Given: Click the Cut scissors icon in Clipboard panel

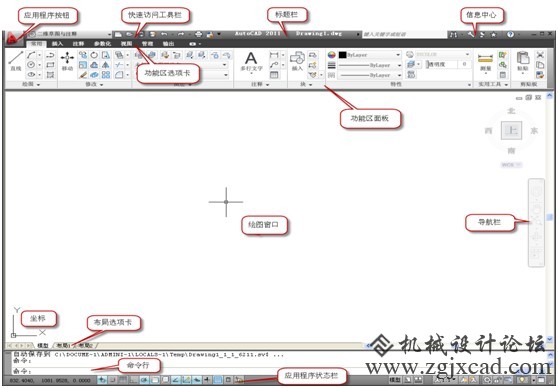Looking at the screenshot, I should pos(540,55).
